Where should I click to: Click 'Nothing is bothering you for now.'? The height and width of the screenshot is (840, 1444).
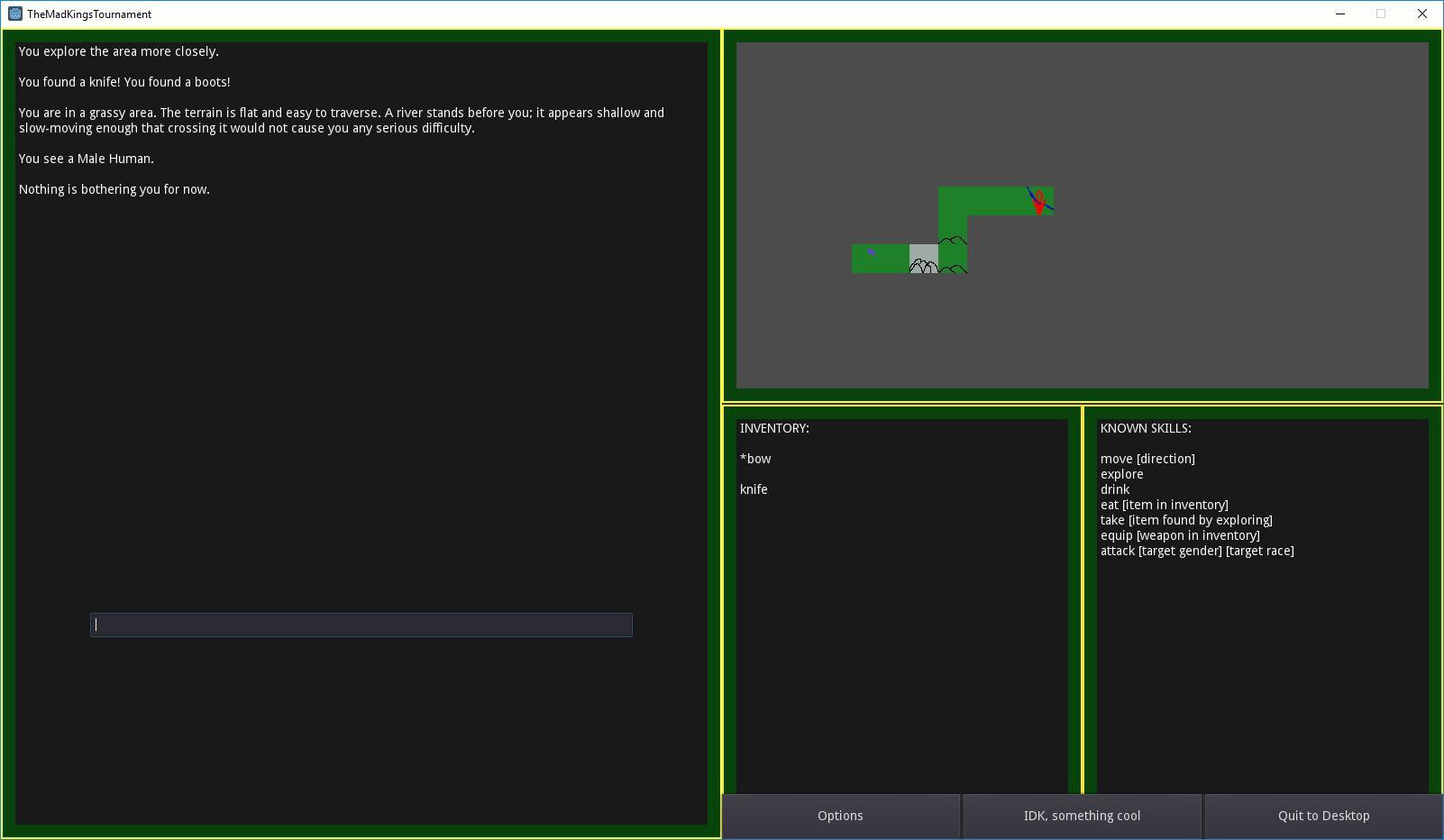[114, 189]
